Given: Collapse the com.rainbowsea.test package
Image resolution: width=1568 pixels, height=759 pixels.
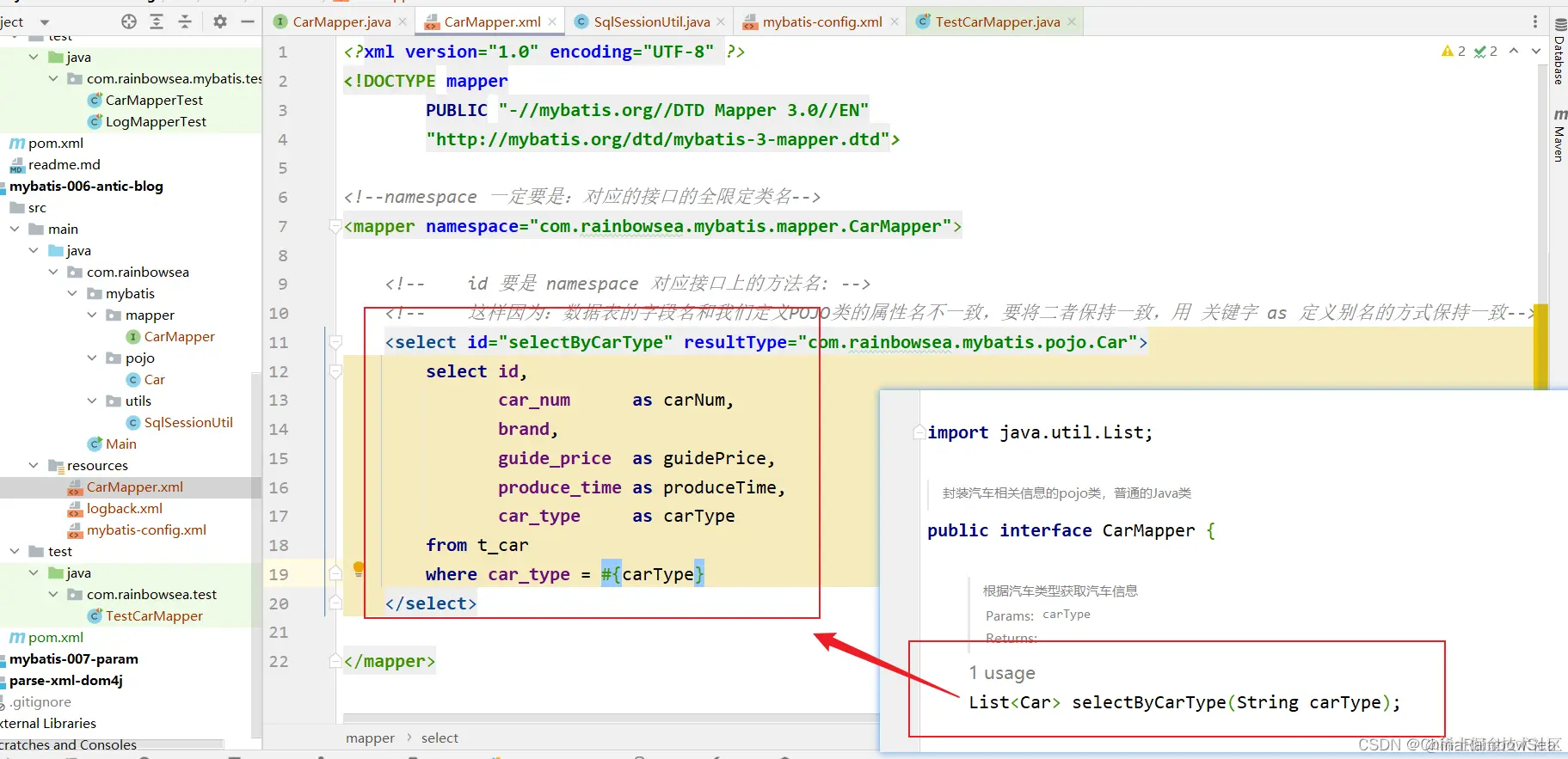Looking at the screenshot, I should [x=53, y=594].
